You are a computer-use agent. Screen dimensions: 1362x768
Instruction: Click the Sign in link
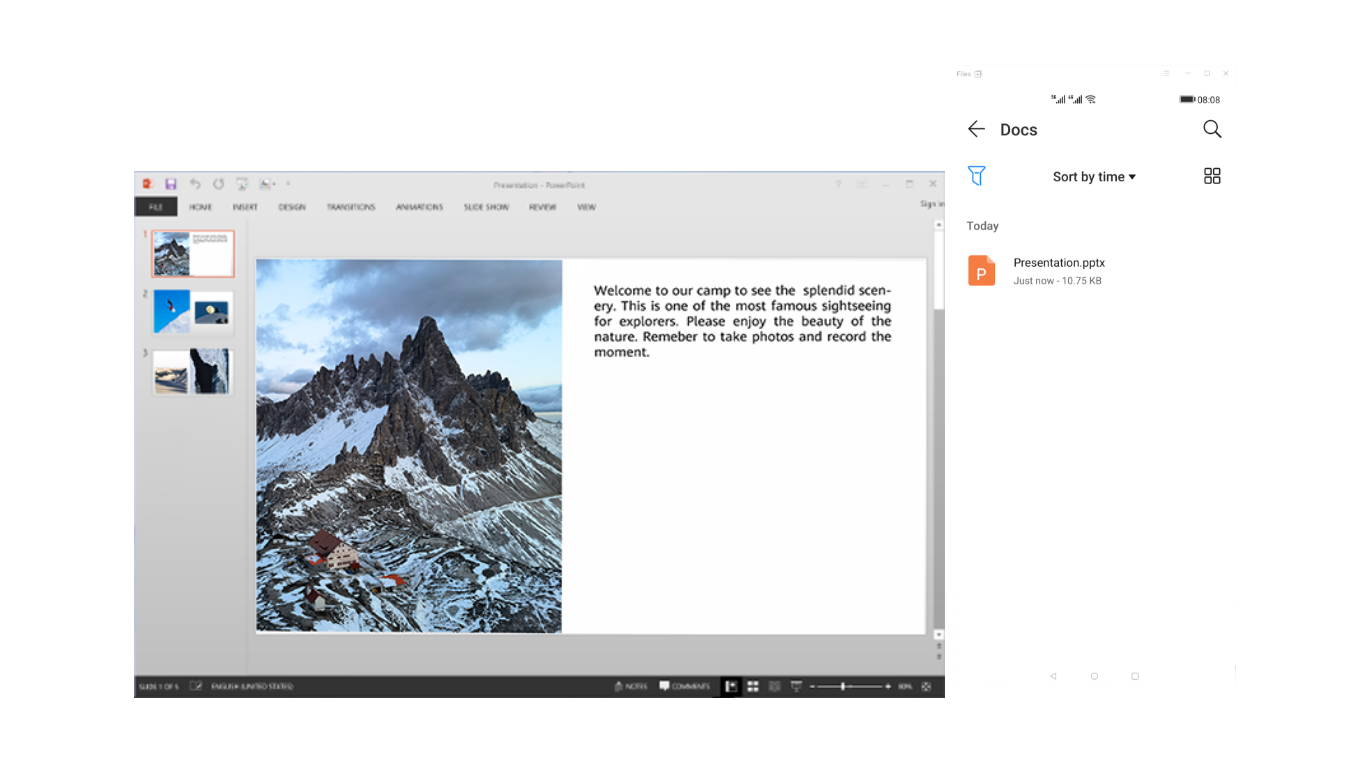coord(931,204)
